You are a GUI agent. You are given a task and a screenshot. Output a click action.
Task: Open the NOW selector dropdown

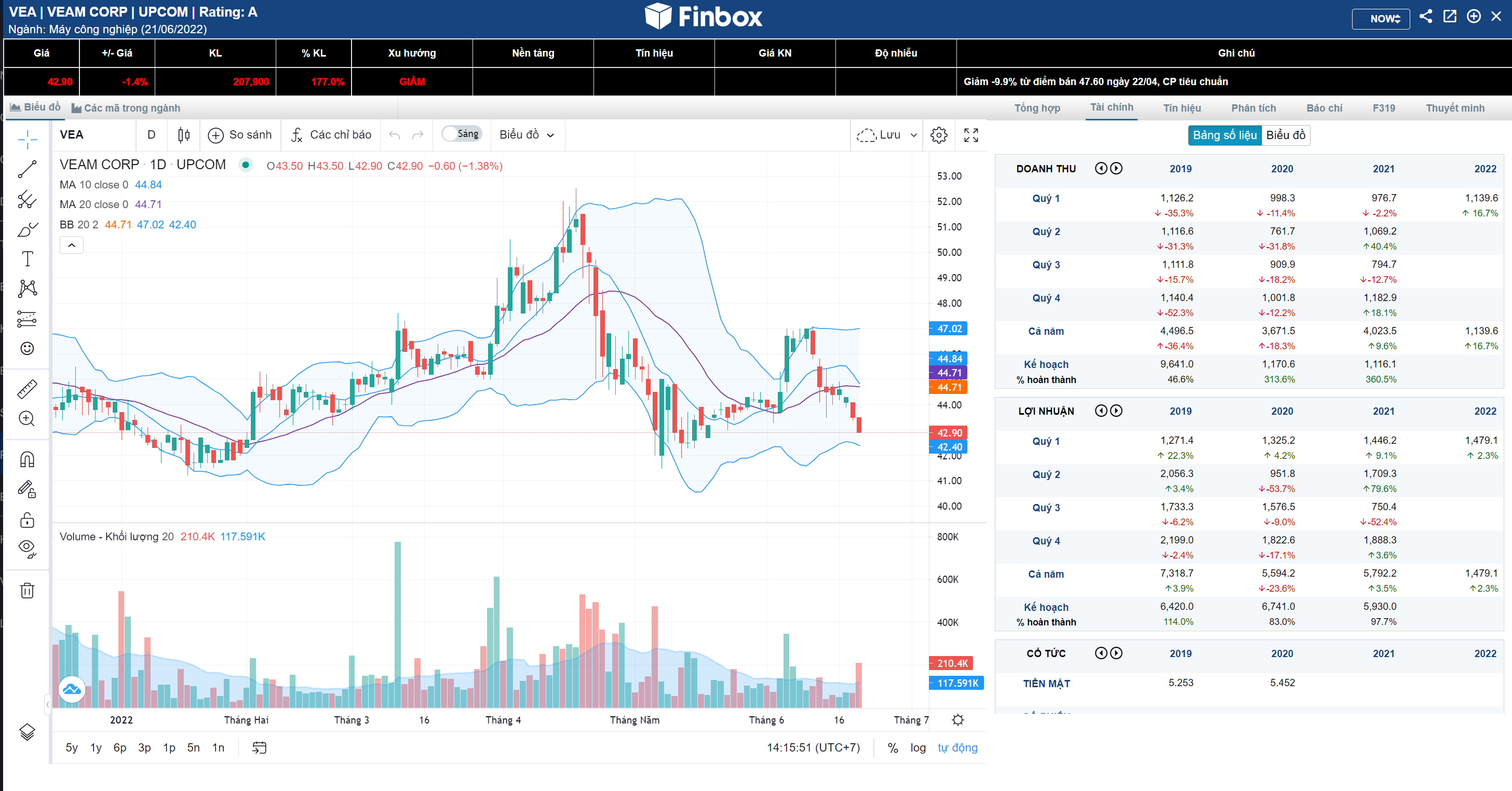point(1381,19)
